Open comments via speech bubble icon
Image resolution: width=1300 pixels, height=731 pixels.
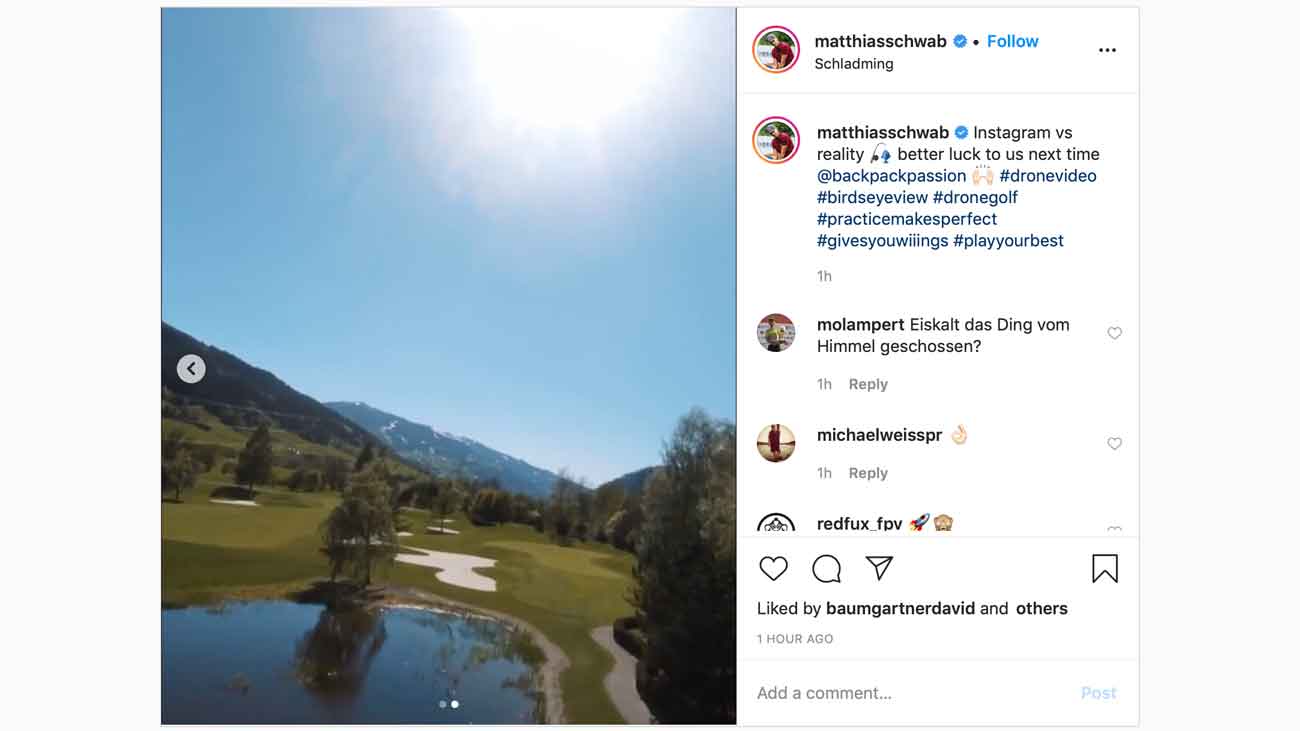point(826,569)
